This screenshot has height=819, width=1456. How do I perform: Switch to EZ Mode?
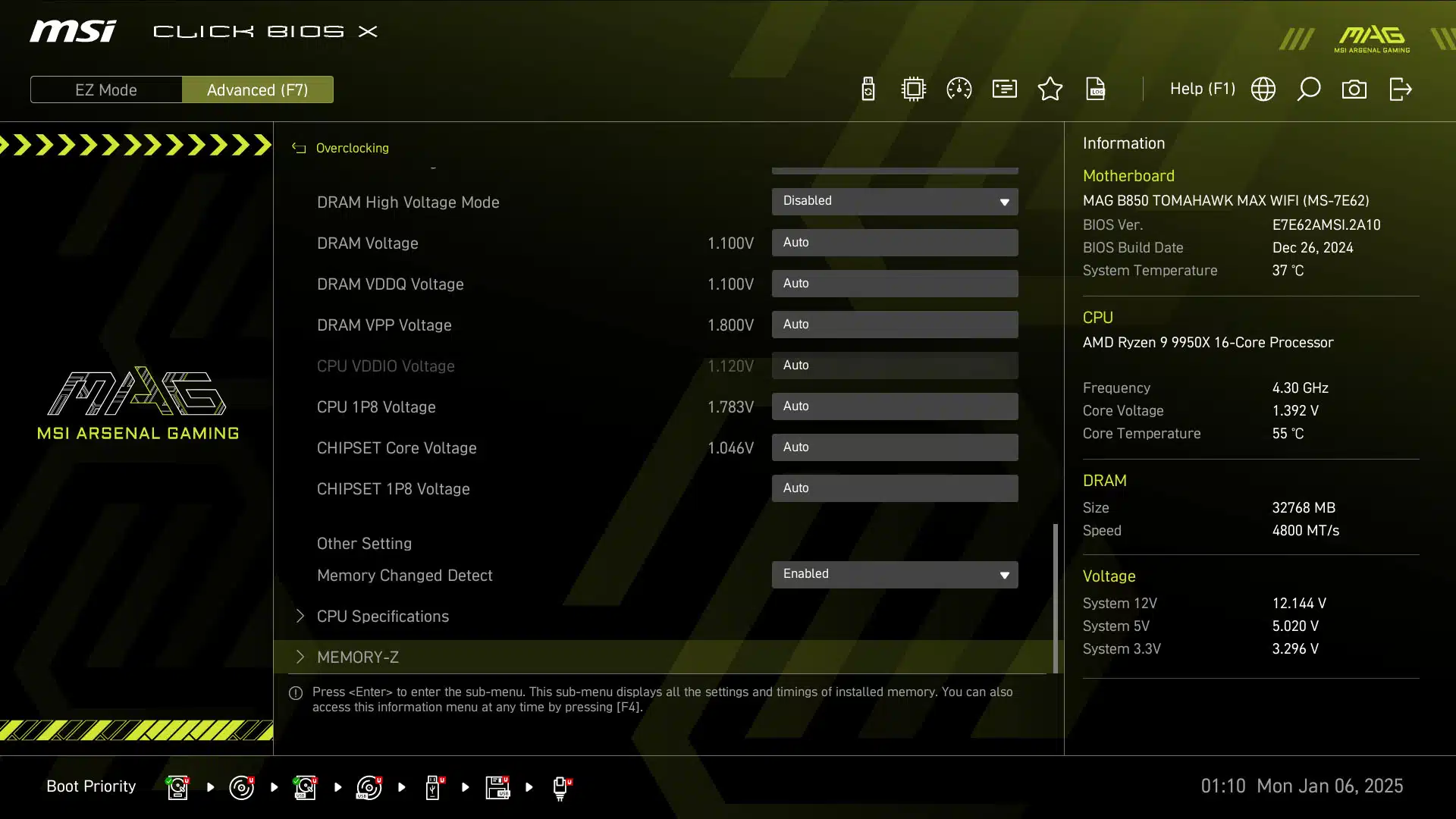point(106,89)
